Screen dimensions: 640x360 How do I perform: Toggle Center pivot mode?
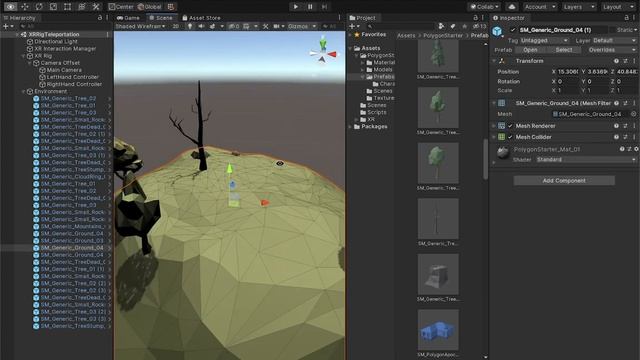click(121, 7)
